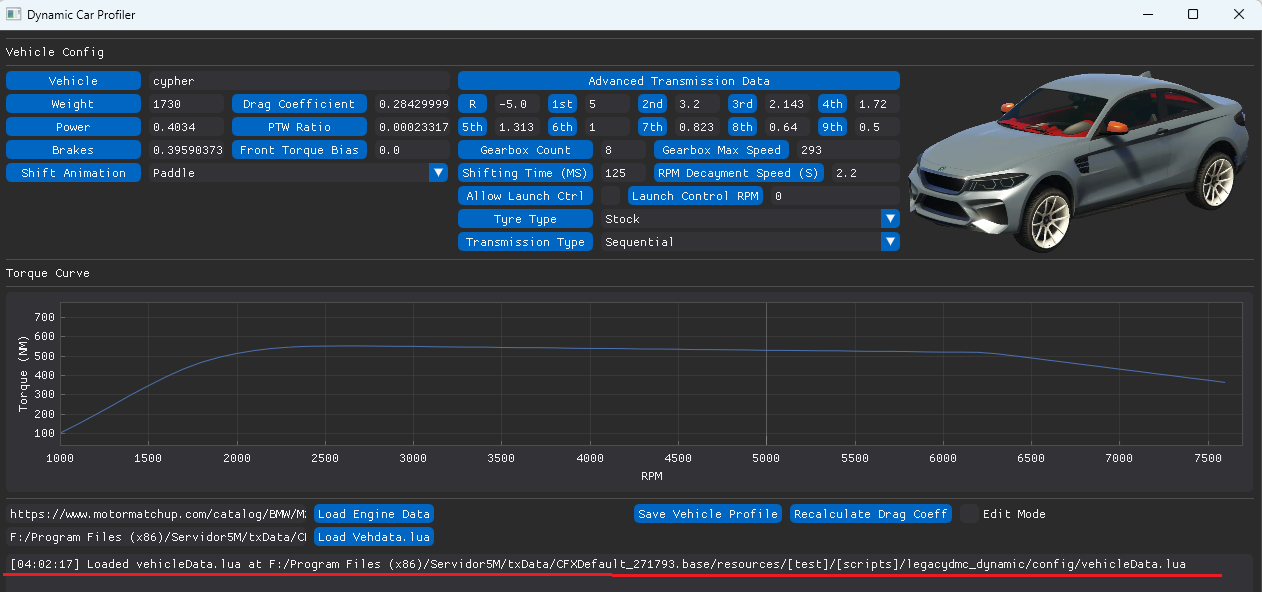
Task: Open the Transmission Type dropdown
Action: click(x=890, y=242)
